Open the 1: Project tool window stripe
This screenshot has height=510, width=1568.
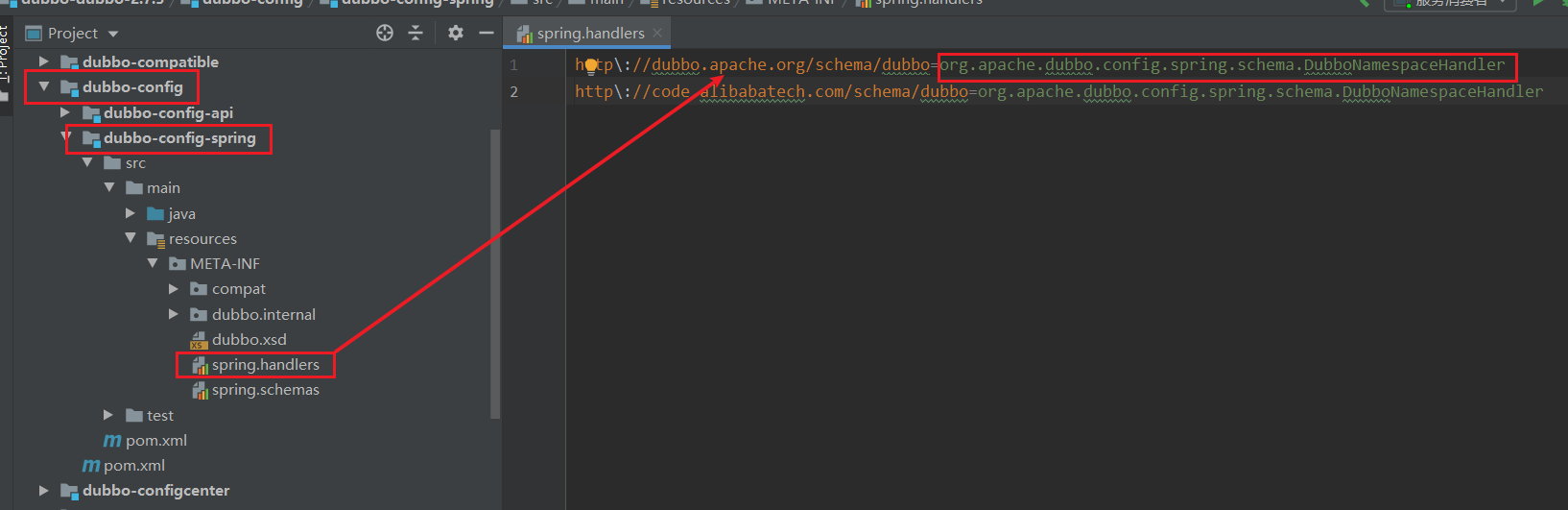[x=6, y=56]
